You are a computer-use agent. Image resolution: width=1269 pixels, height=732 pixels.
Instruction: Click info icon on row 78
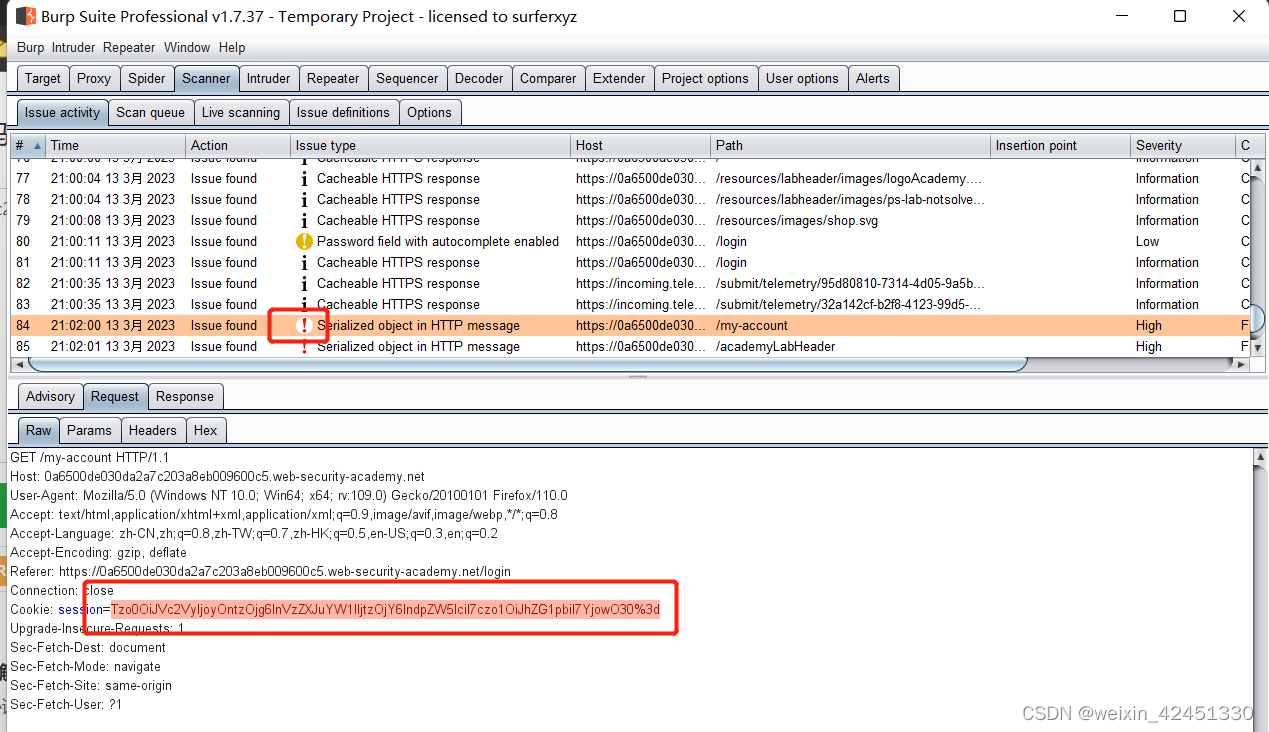(x=305, y=200)
